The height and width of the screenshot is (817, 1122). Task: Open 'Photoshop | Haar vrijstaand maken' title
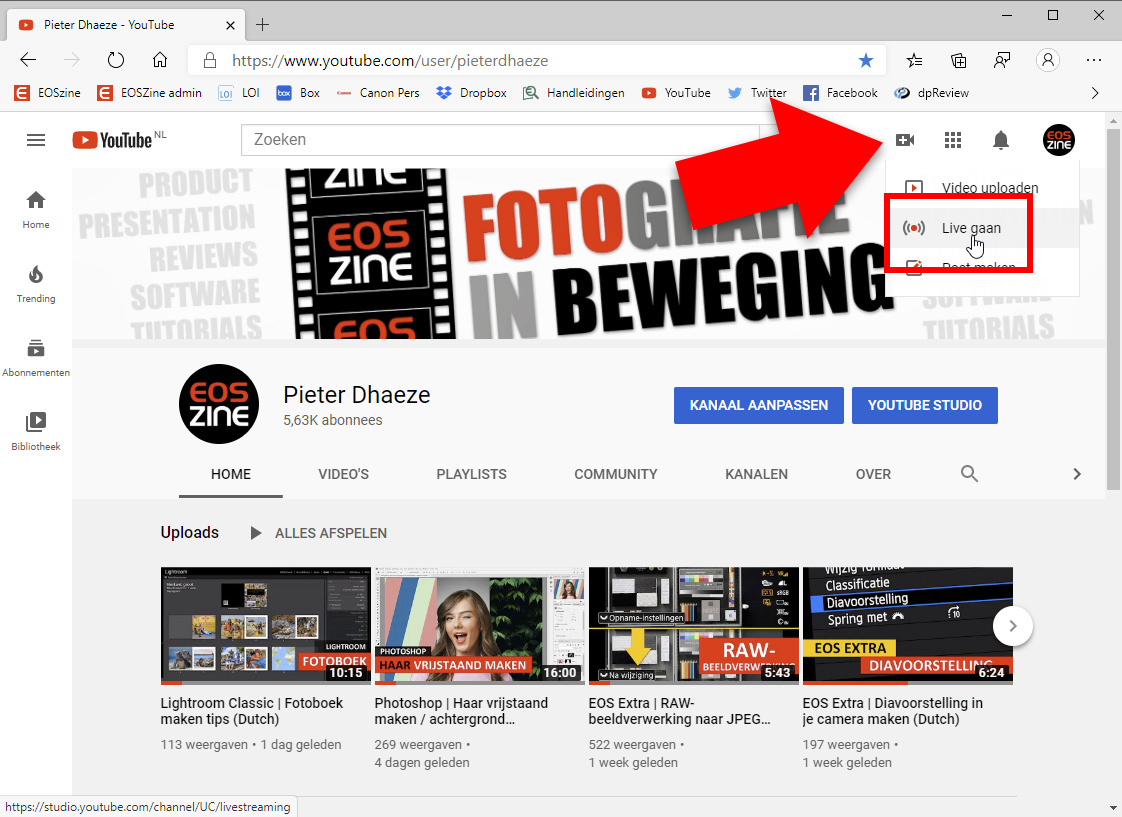coord(462,711)
